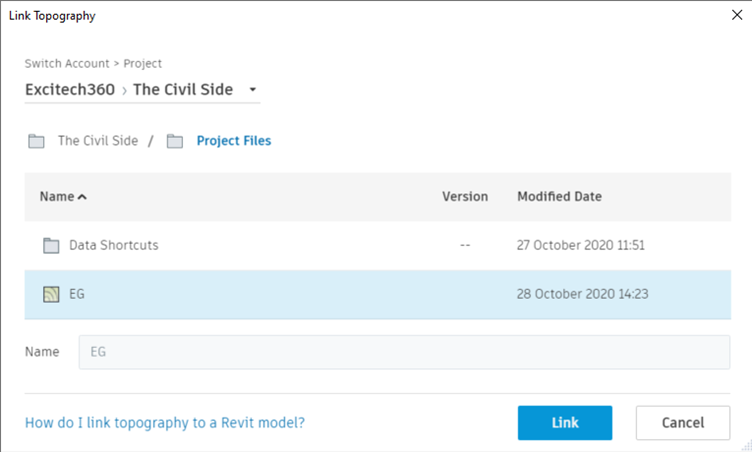Viewport: 752px width, 452px height.
Task: Sort the list using the Name arrow
Action: coord(82,197)
